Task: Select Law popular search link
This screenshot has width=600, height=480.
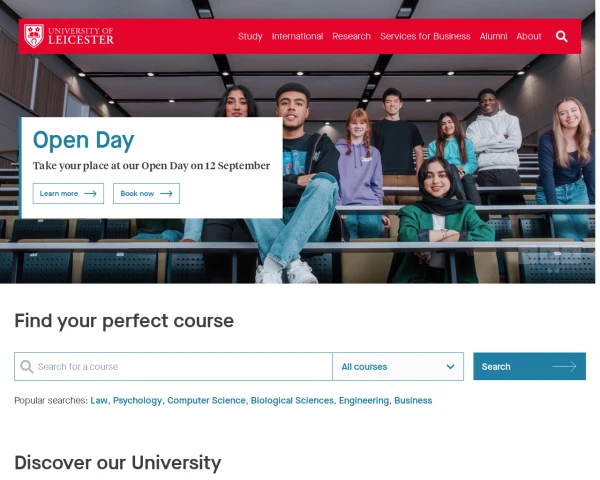Action: (x=99, y=400)
